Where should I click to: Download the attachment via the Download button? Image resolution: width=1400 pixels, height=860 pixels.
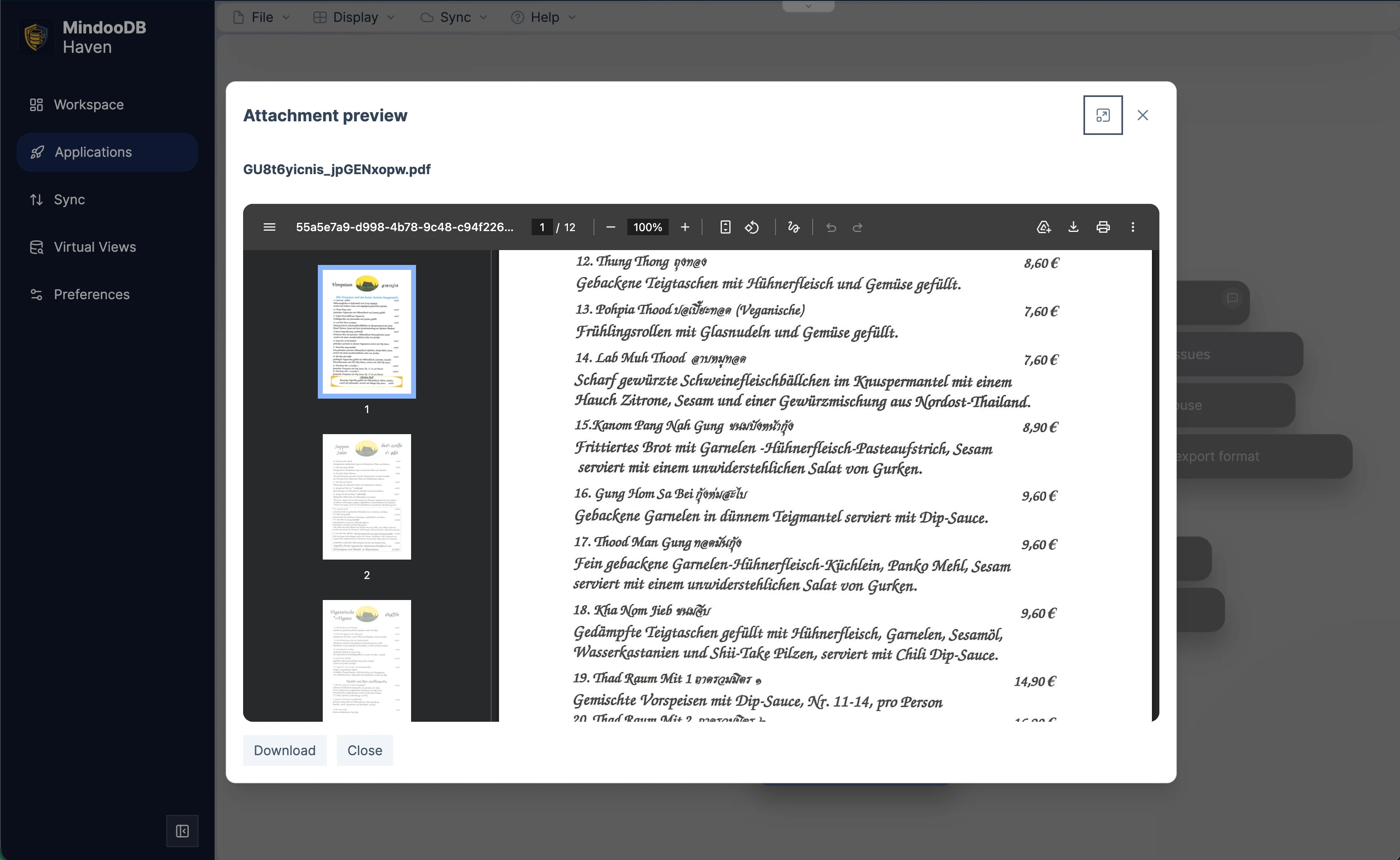pos(285,750)
